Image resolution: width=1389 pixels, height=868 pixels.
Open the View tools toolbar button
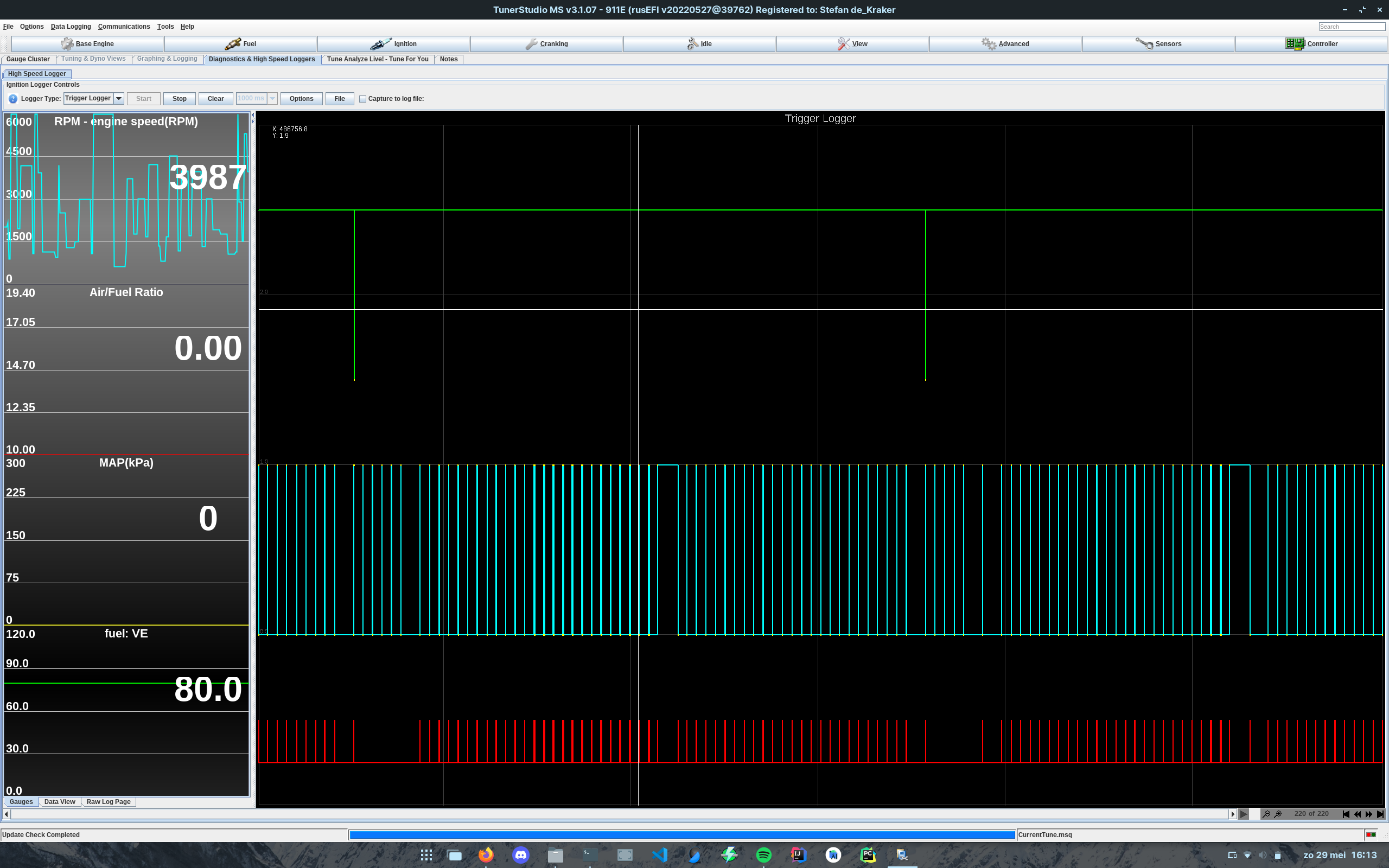click(852, 43)
